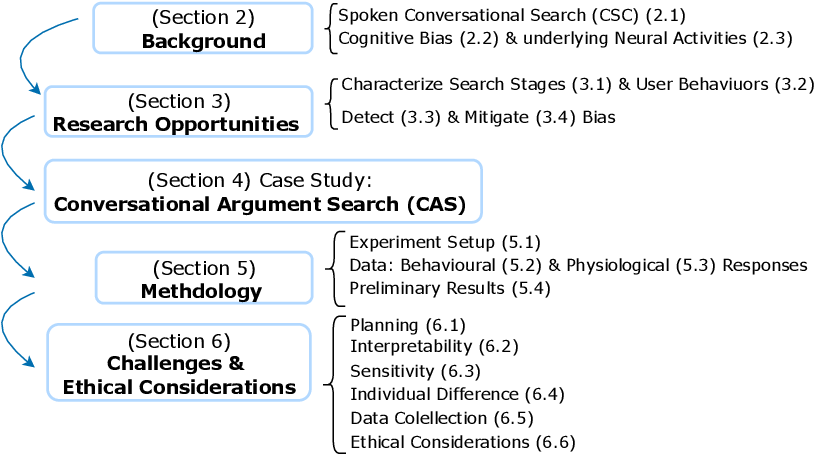Viewport: 814px width, 454px height.
Task: Open the Conversational Argument Search (CAS) box
Action: pyautogui.click(x=263, y=191)
